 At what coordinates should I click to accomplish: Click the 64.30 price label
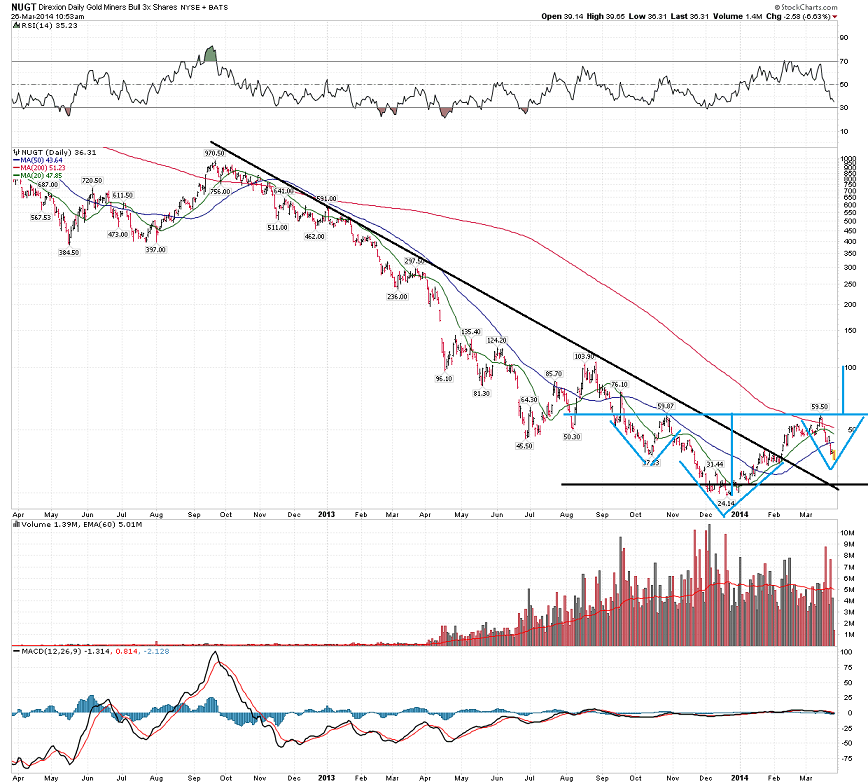pyautogui.click(x=529, y=400)
